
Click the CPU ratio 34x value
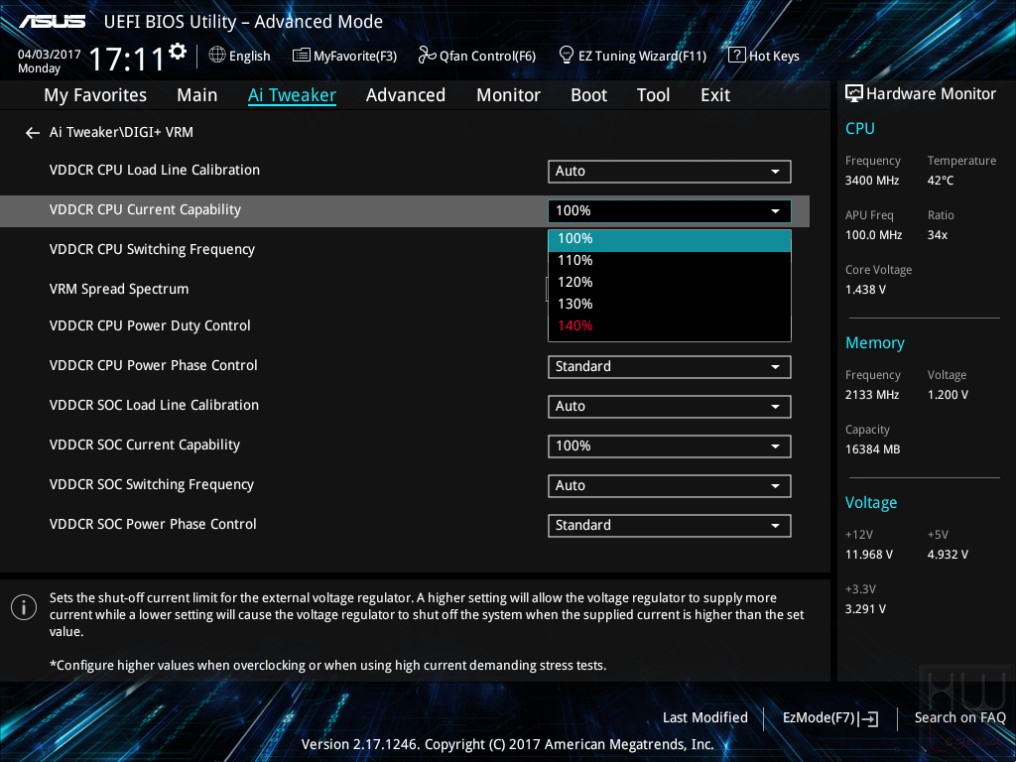pyautogui.click(x=937, y=235)
